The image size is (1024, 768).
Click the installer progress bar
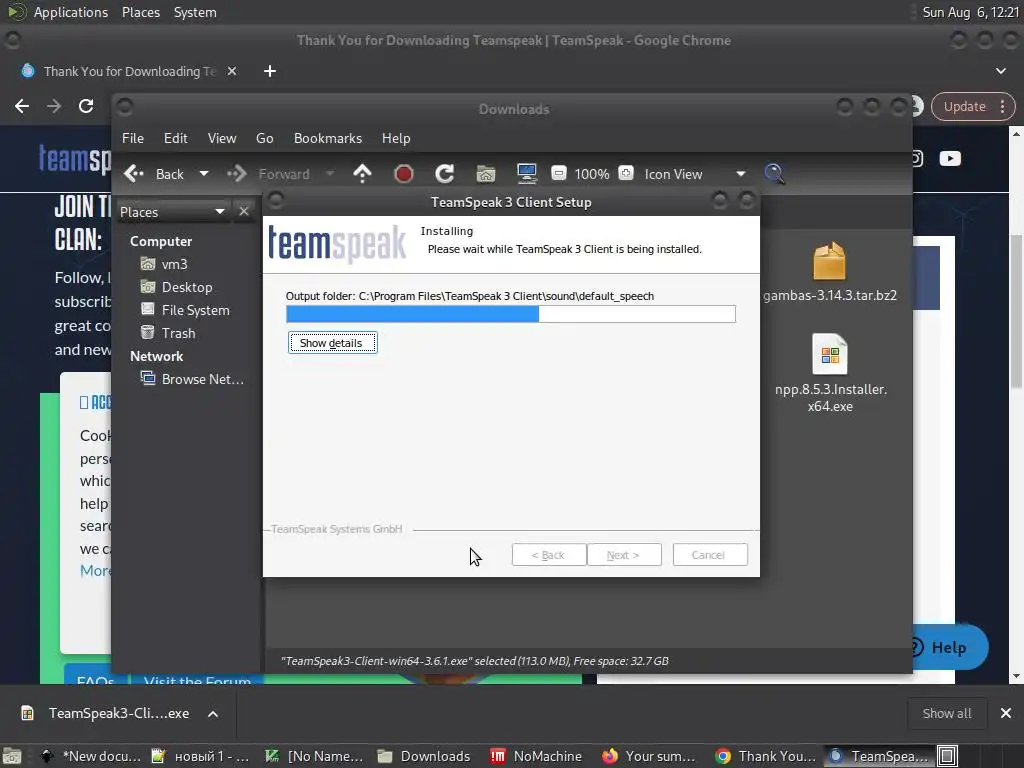pyautogui.click(x=511, y=314)
